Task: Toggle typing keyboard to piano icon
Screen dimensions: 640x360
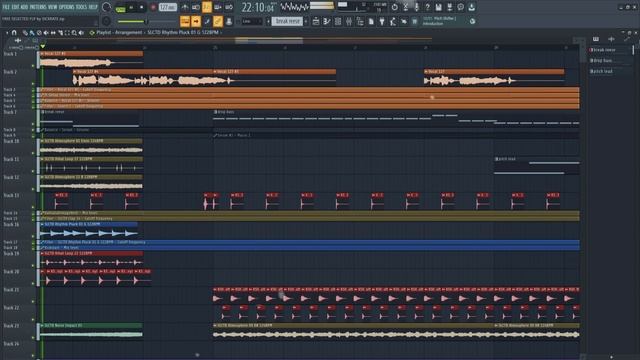Action: (x=185, y=21)
